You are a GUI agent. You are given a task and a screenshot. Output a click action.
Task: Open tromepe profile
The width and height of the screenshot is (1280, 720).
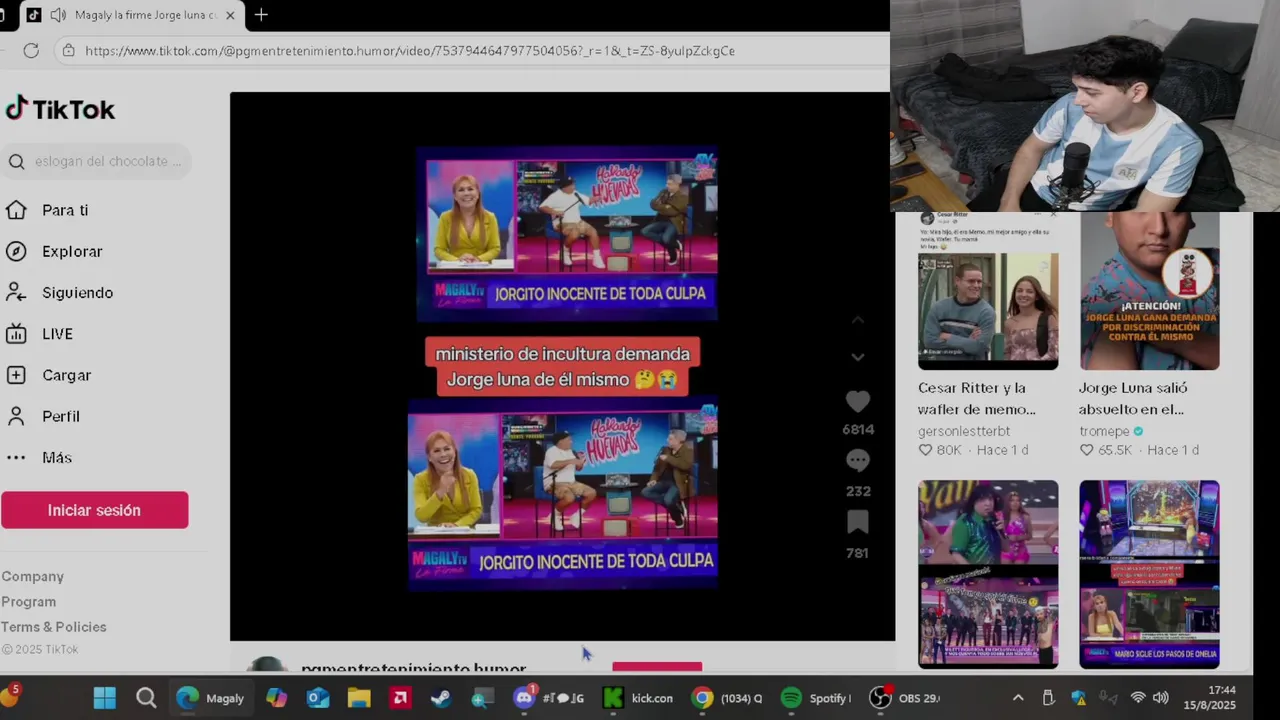(x=1104, y=431)
